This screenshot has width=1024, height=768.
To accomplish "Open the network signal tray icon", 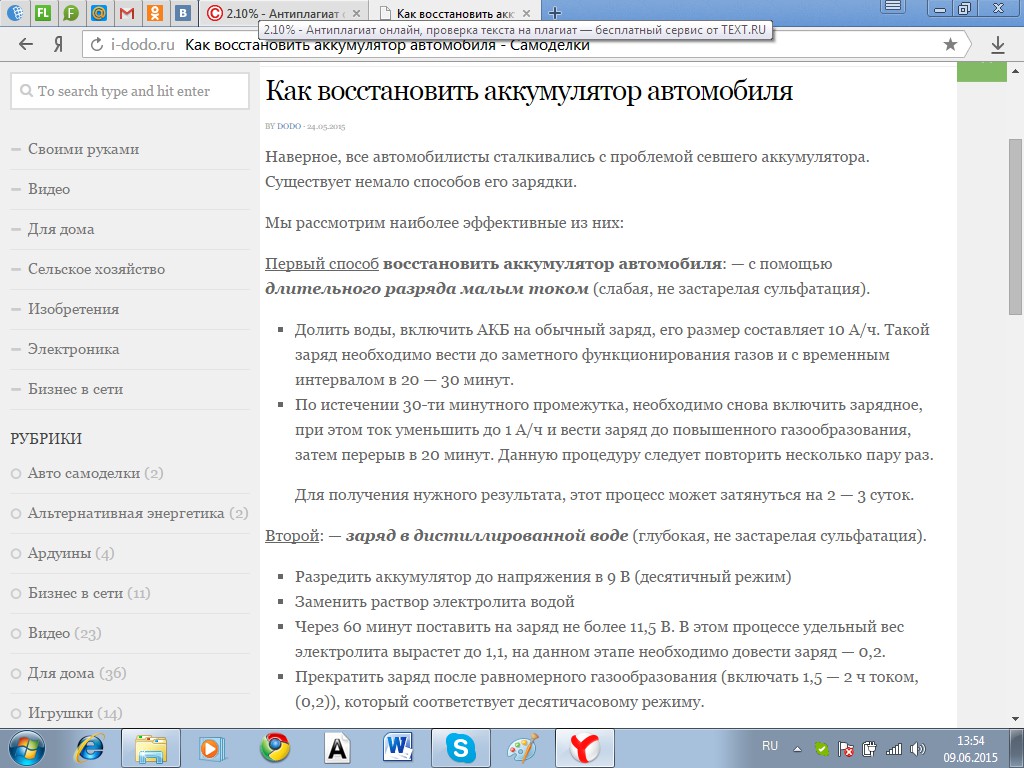I will 893,750.
